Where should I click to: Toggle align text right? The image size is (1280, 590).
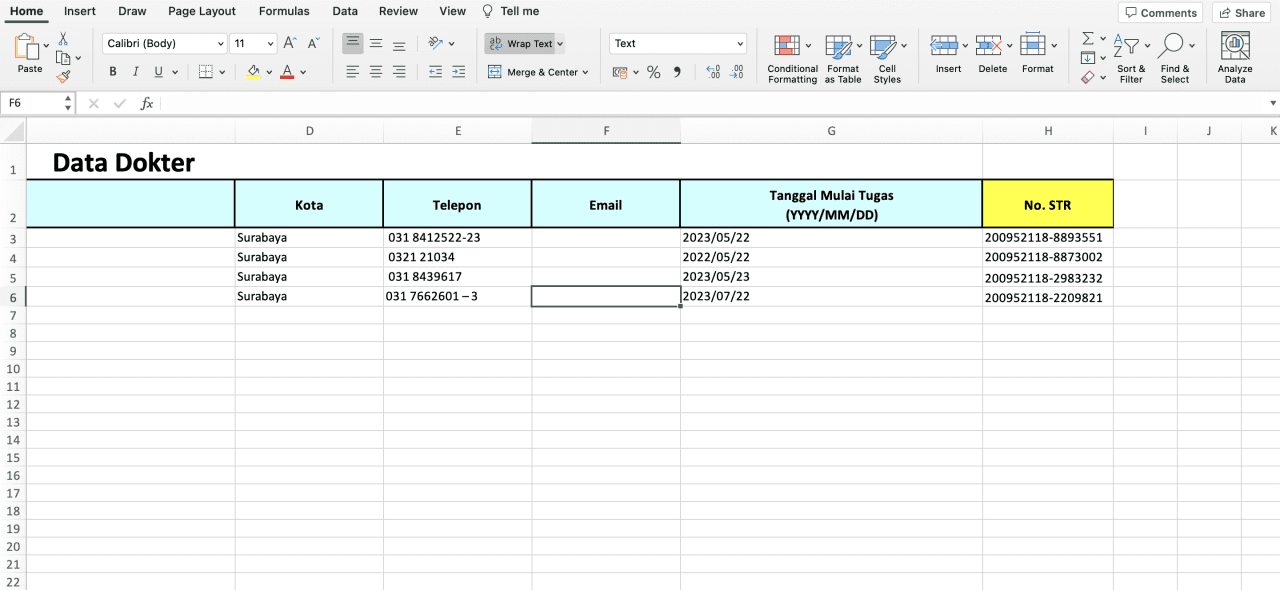coord(399,72)
